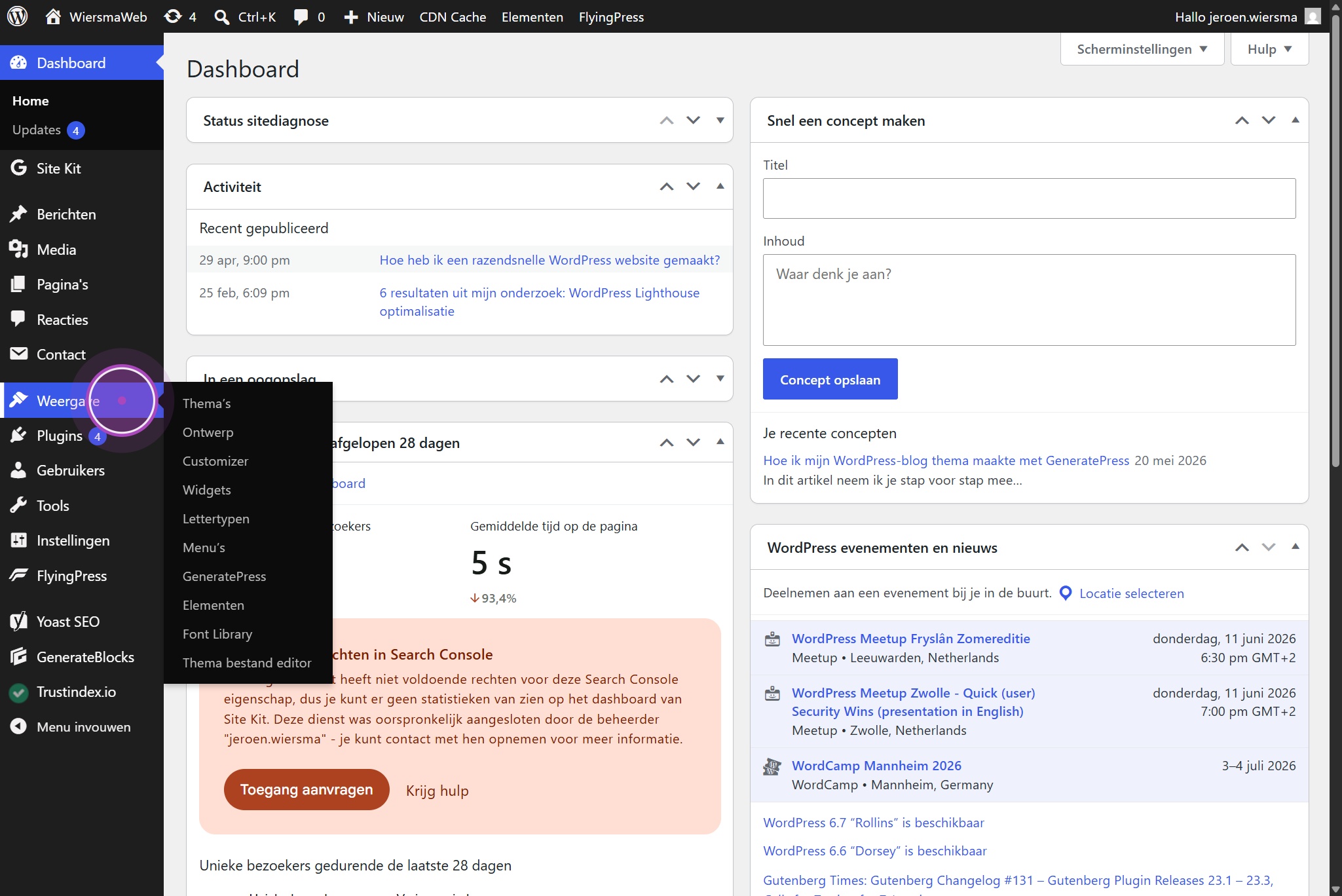Open Menu's from Weergave submenu
This screenshot has width=1342, height=896.
point(204,548)
